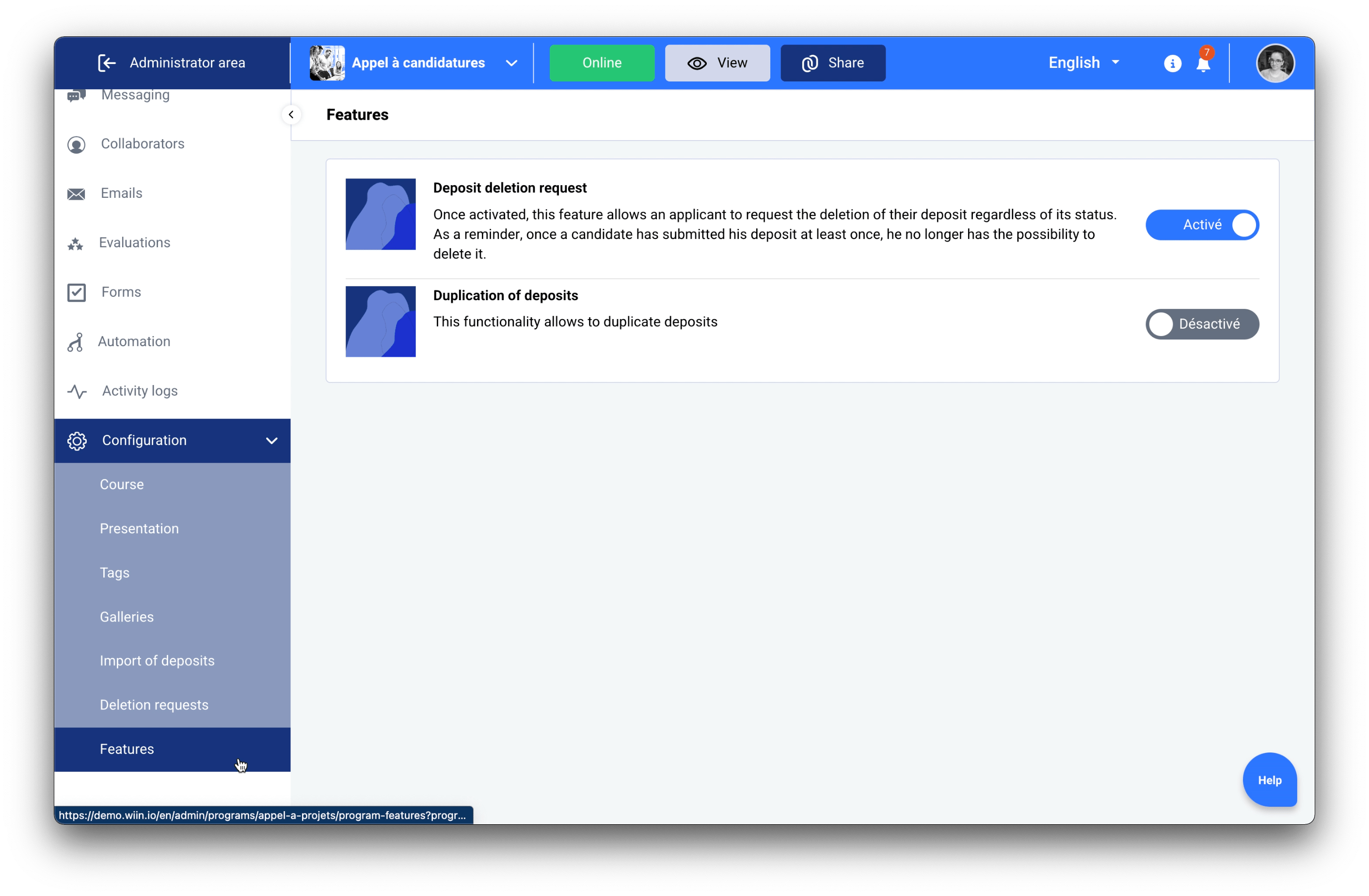Screen dimensions: 1369x896
Task: Click the link icon on Share
Action: 810,64
